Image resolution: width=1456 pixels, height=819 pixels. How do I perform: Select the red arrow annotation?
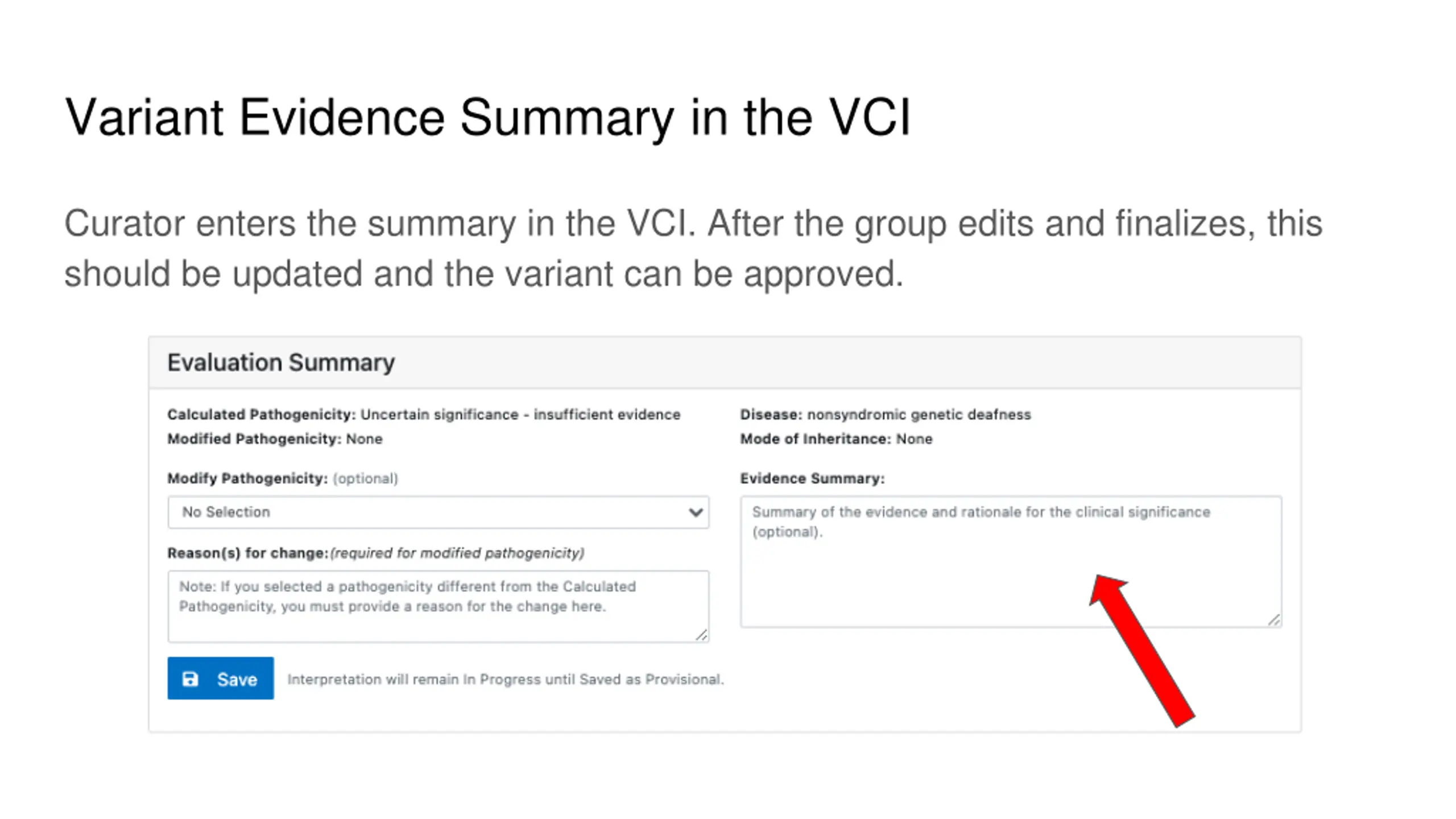click(1142, 651)
